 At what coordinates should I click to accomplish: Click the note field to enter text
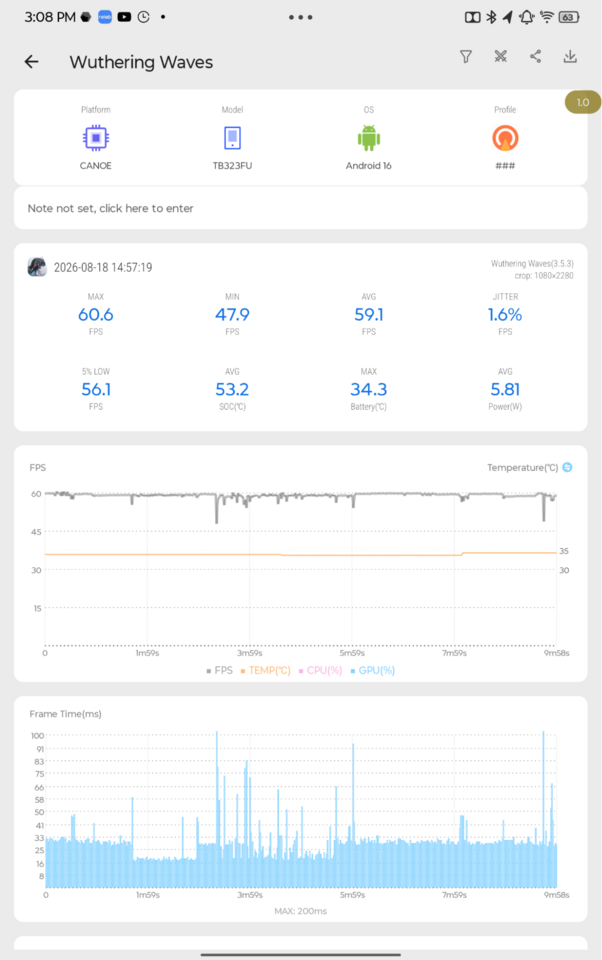[301, 208]
